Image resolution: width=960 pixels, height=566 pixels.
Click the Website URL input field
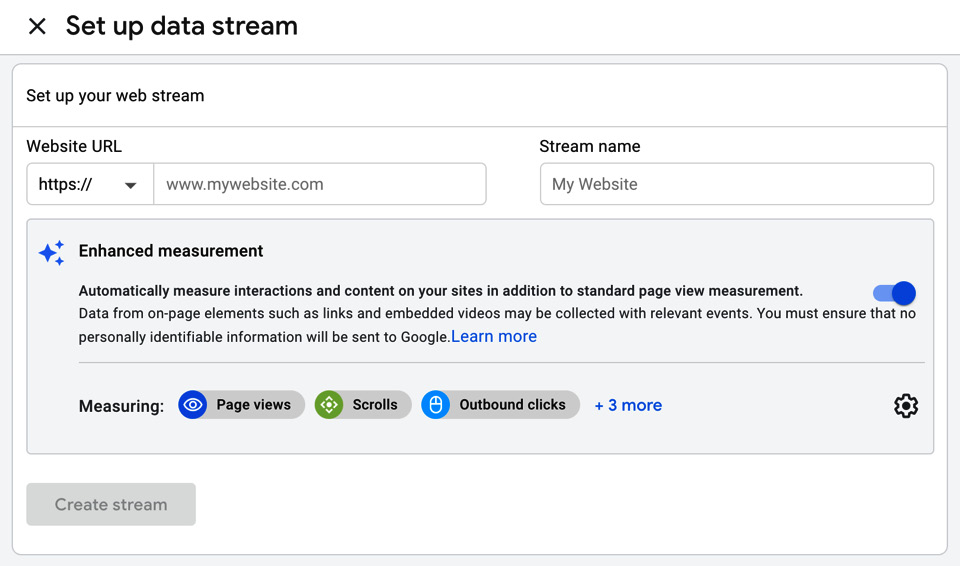click(320, 184)
